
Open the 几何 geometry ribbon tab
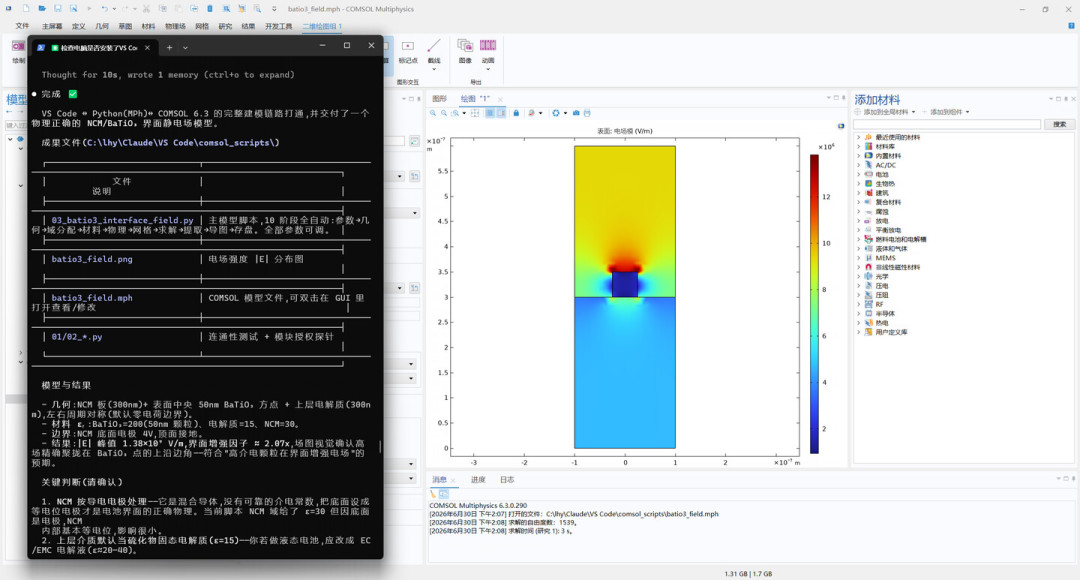[x=102, y=26]
